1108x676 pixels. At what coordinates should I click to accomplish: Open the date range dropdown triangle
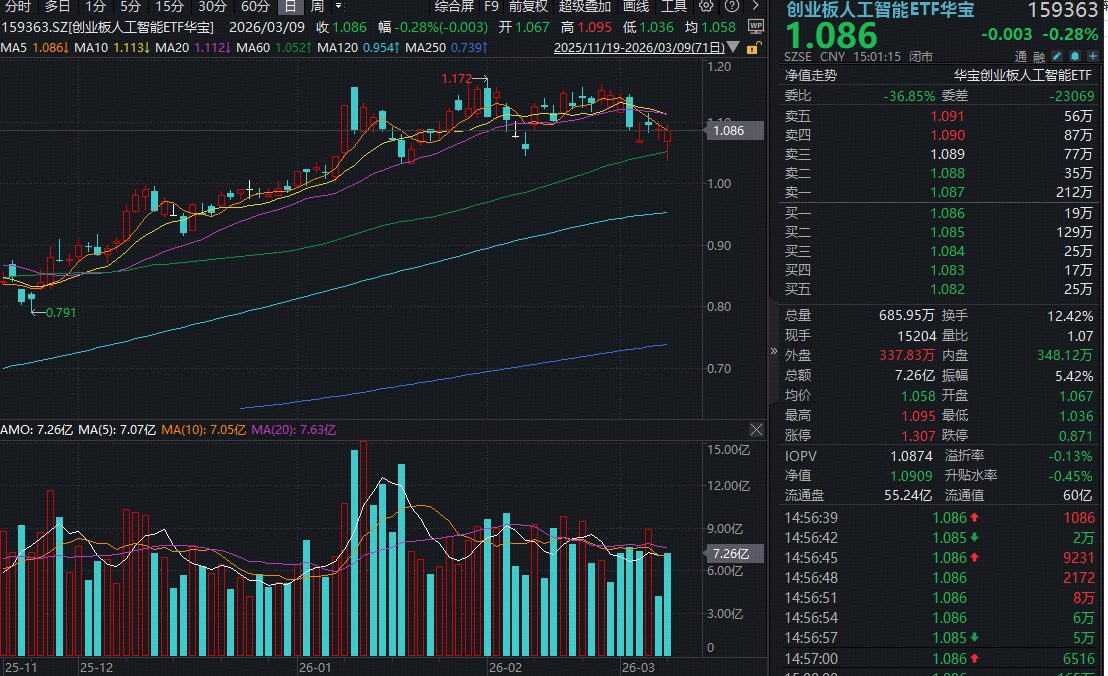click(732, 47)
